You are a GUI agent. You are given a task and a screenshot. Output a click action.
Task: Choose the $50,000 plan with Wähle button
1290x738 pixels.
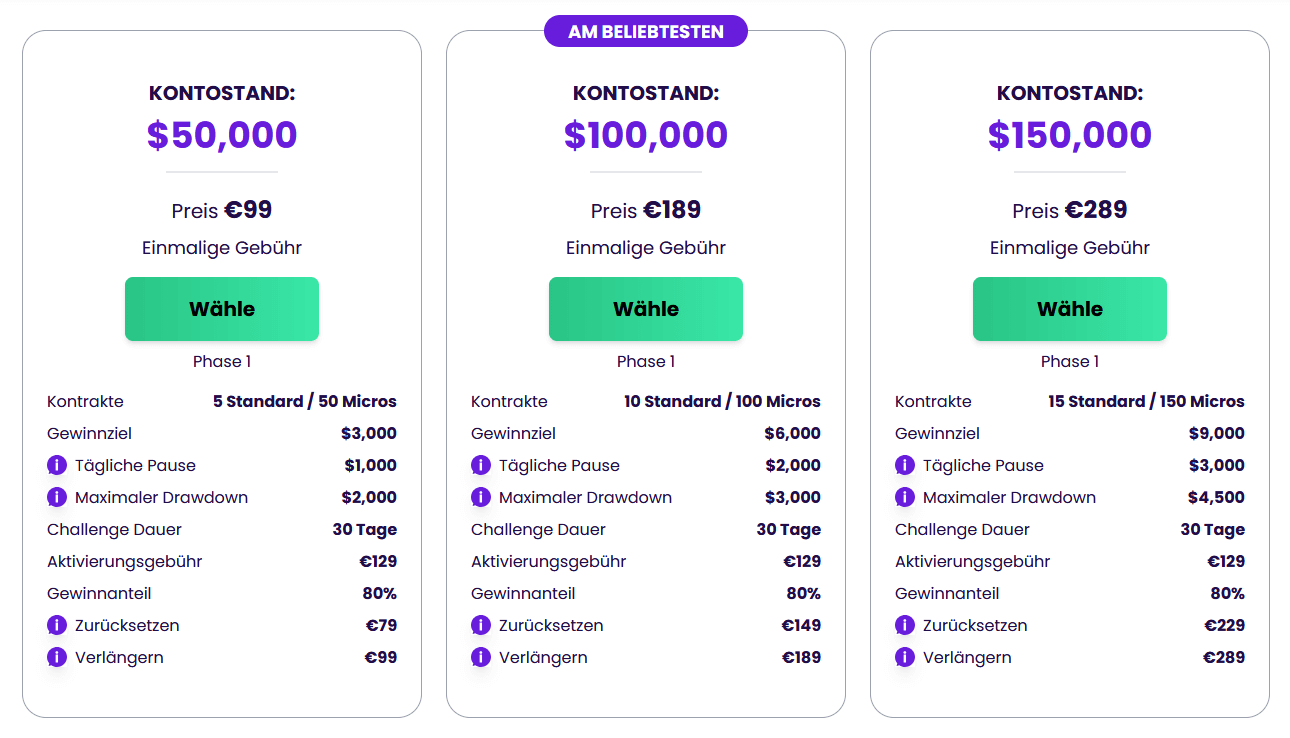click(222, 309)
